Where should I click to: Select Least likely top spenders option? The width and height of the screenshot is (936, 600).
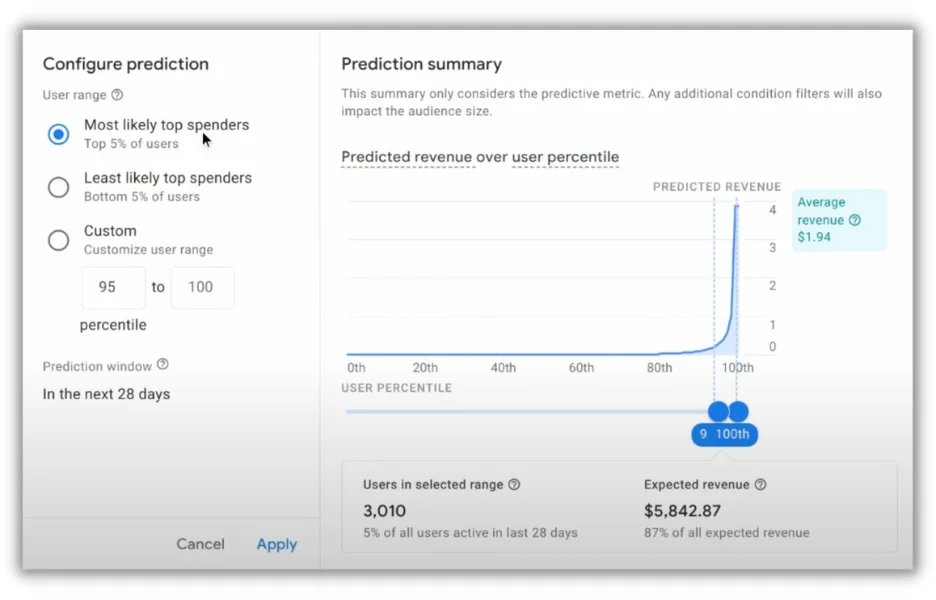[x=59, y=187]
